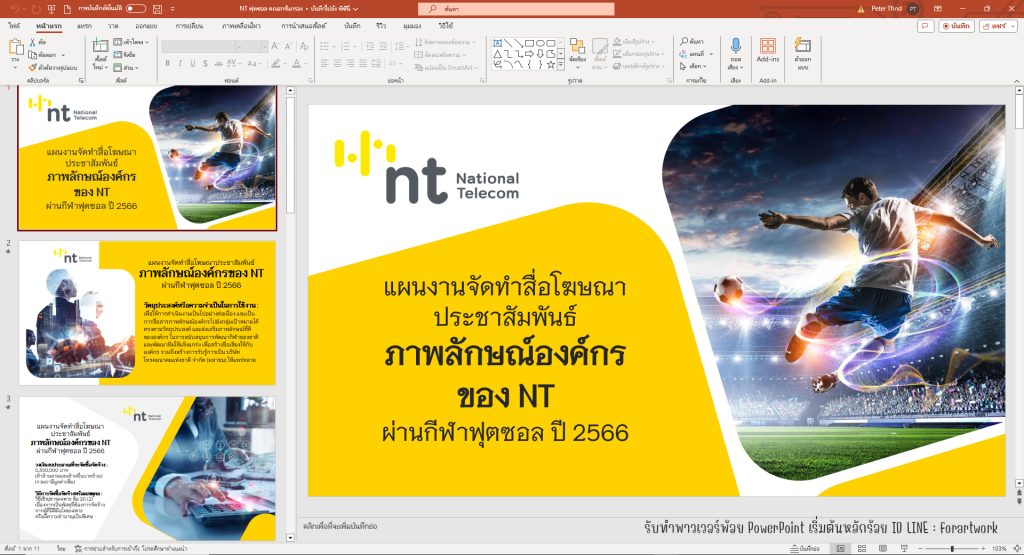The width and height of the screenshot is (1024, 555).
Task: Start presentation from beginning icon in title bar
Action: click(51, 9)
